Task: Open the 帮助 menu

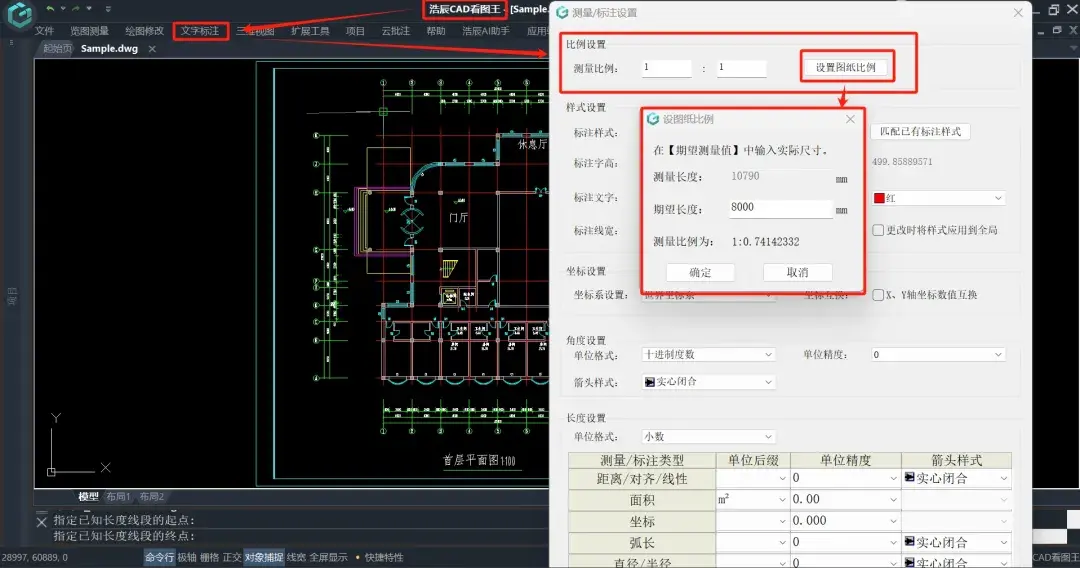Action: [436, 31]
